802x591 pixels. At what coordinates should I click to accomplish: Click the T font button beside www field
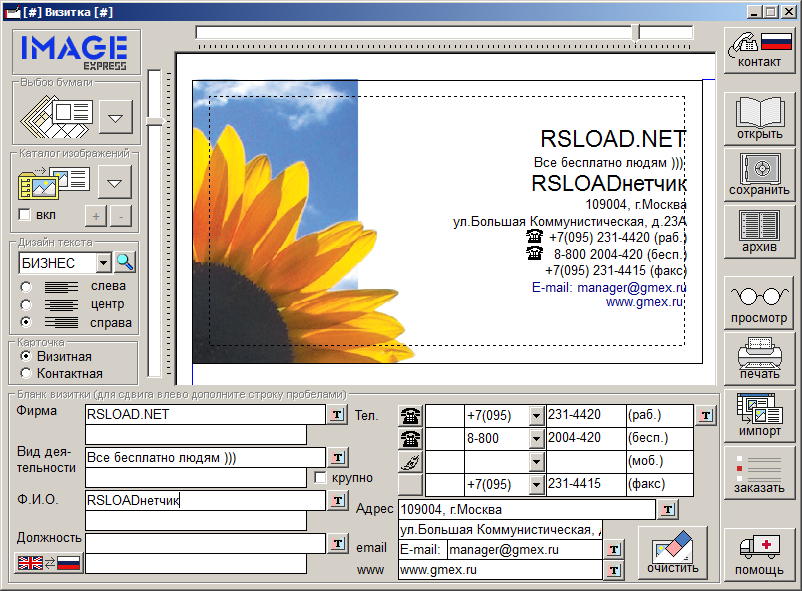pyautogui.click(x=614, y=570)
